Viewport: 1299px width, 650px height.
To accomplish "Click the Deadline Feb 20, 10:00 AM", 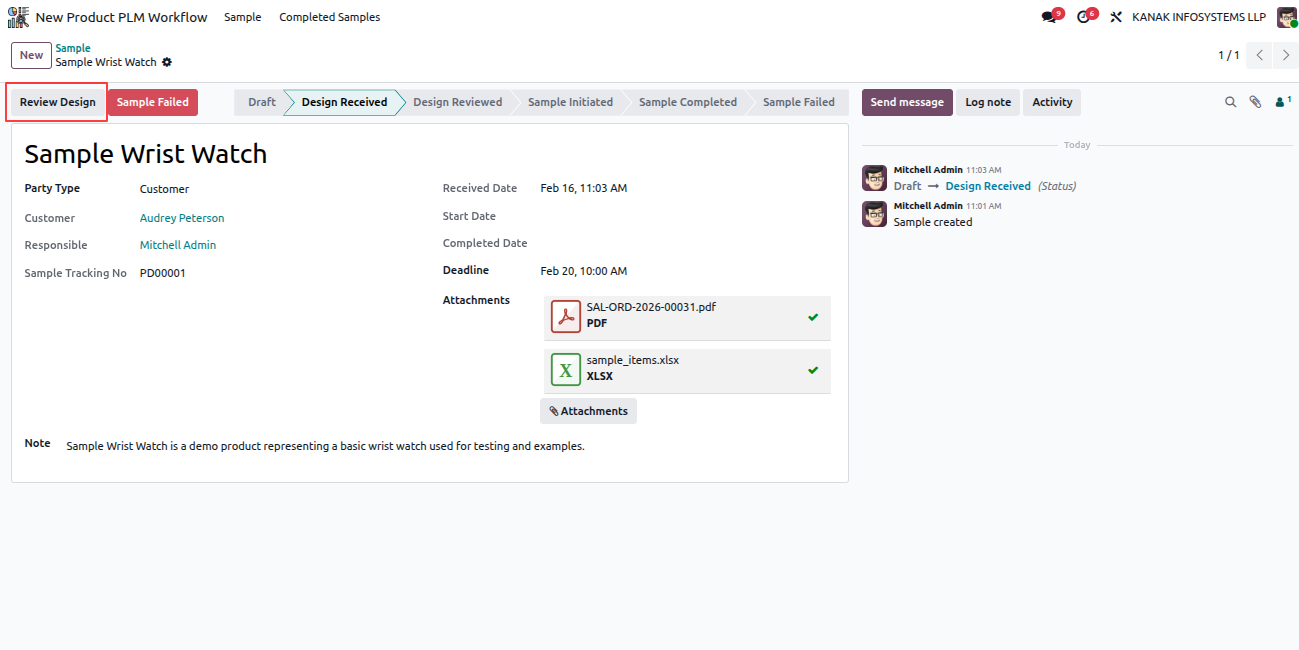I will [x=584, y=271].
